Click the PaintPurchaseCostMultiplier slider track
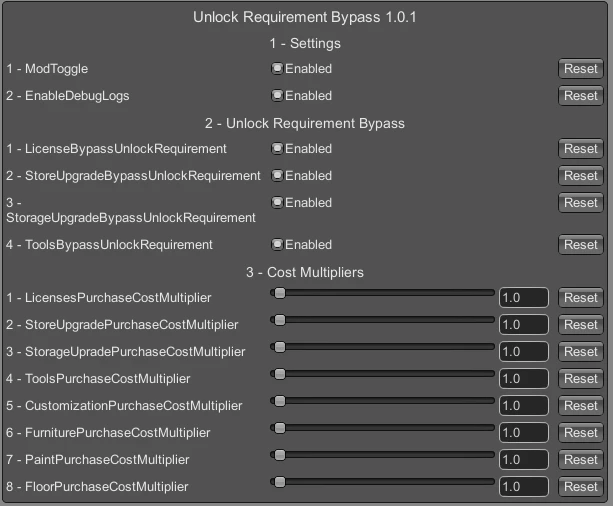The height and width of the screenshot is (506, 613). point(382,455)
